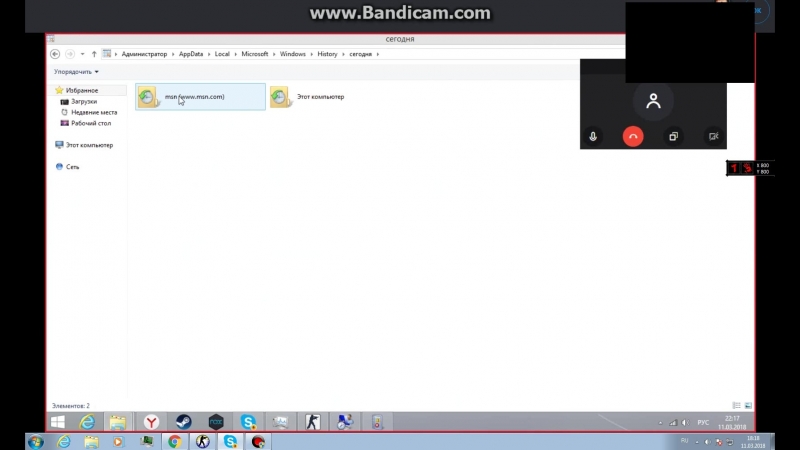The width and height of the screenshot is (800, 450).
Task: Select Сеть in the navigation pane
Action: (x=72, y=167)
